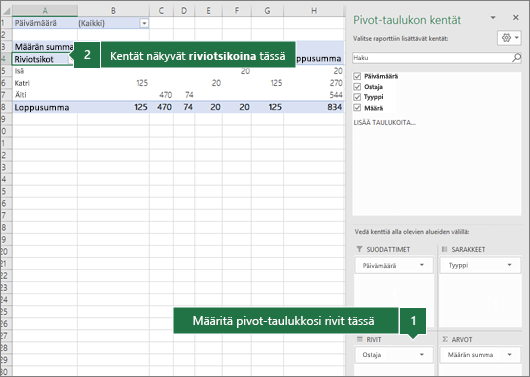Select the Päivämäärä cell in A1
This screenshot has width=530, height=377.
tap(45, 23)
